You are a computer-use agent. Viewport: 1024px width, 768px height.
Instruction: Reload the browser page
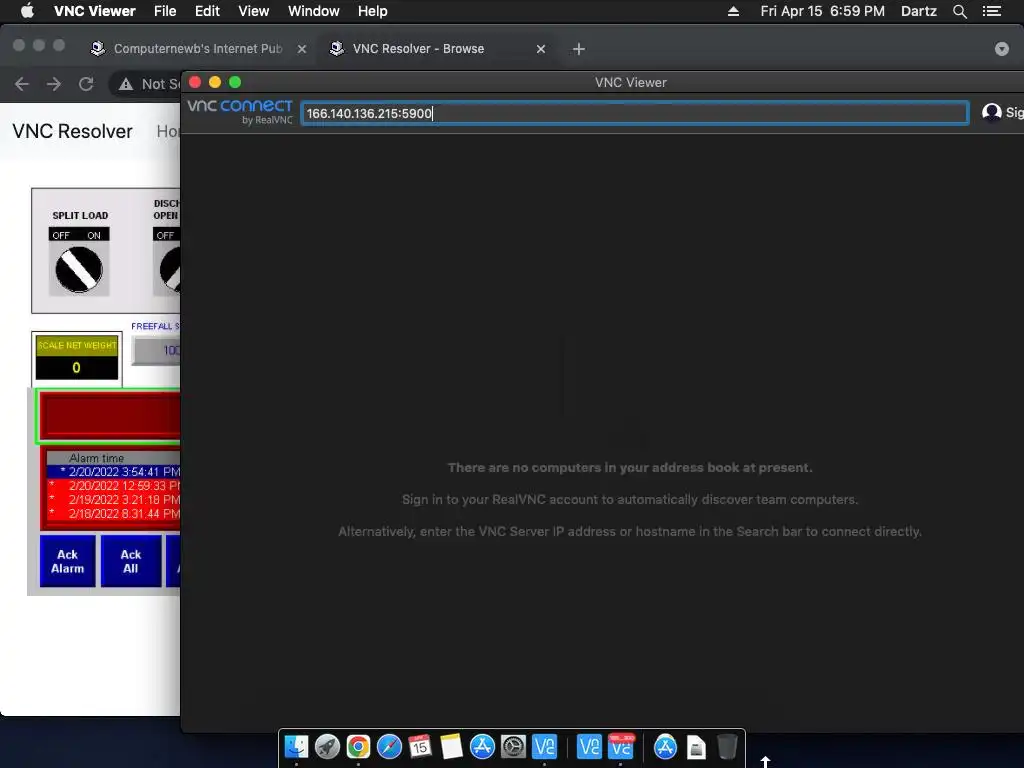pyautogui.click(x=86, y=84)
